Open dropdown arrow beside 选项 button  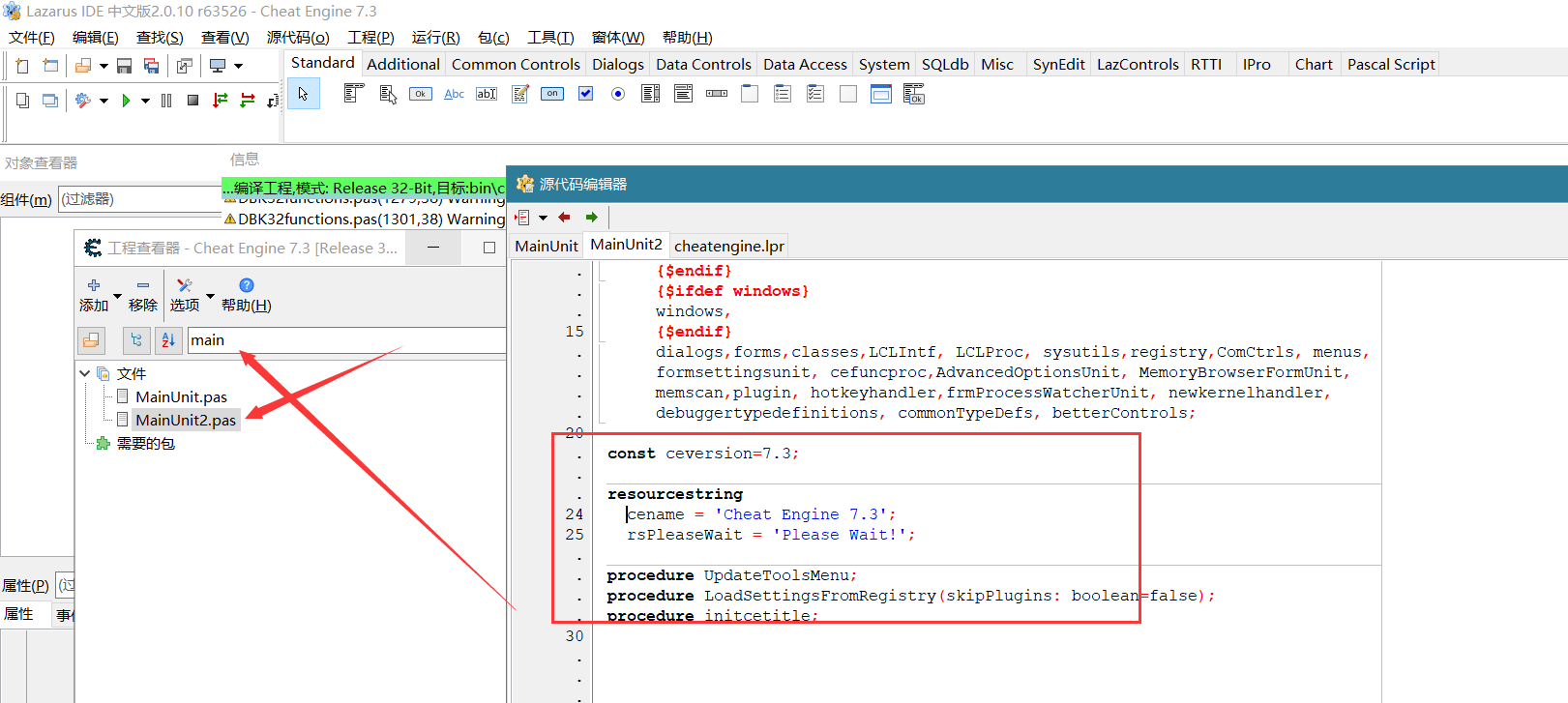coord(210,296)
